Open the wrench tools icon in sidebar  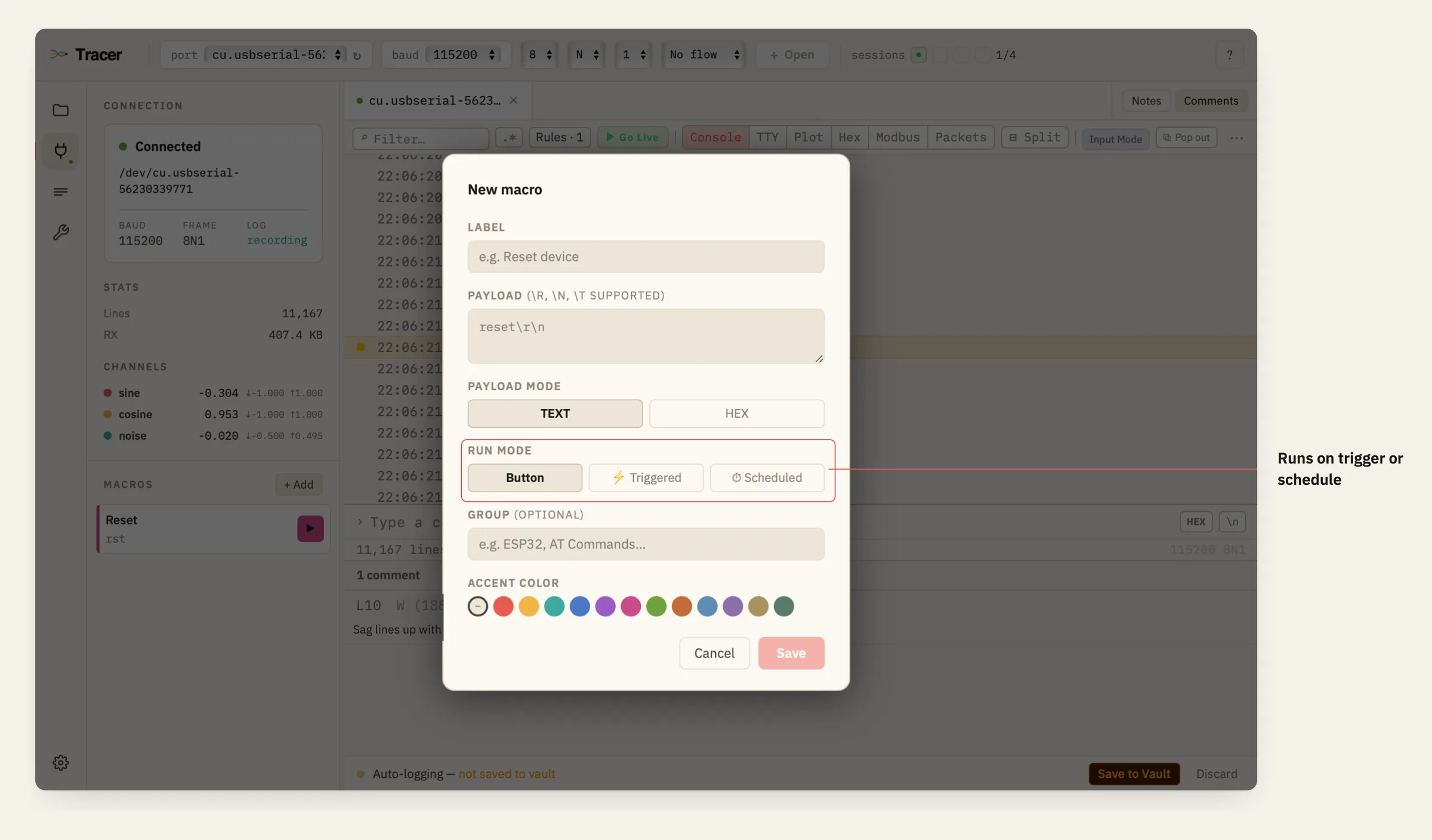pos(60,232)
